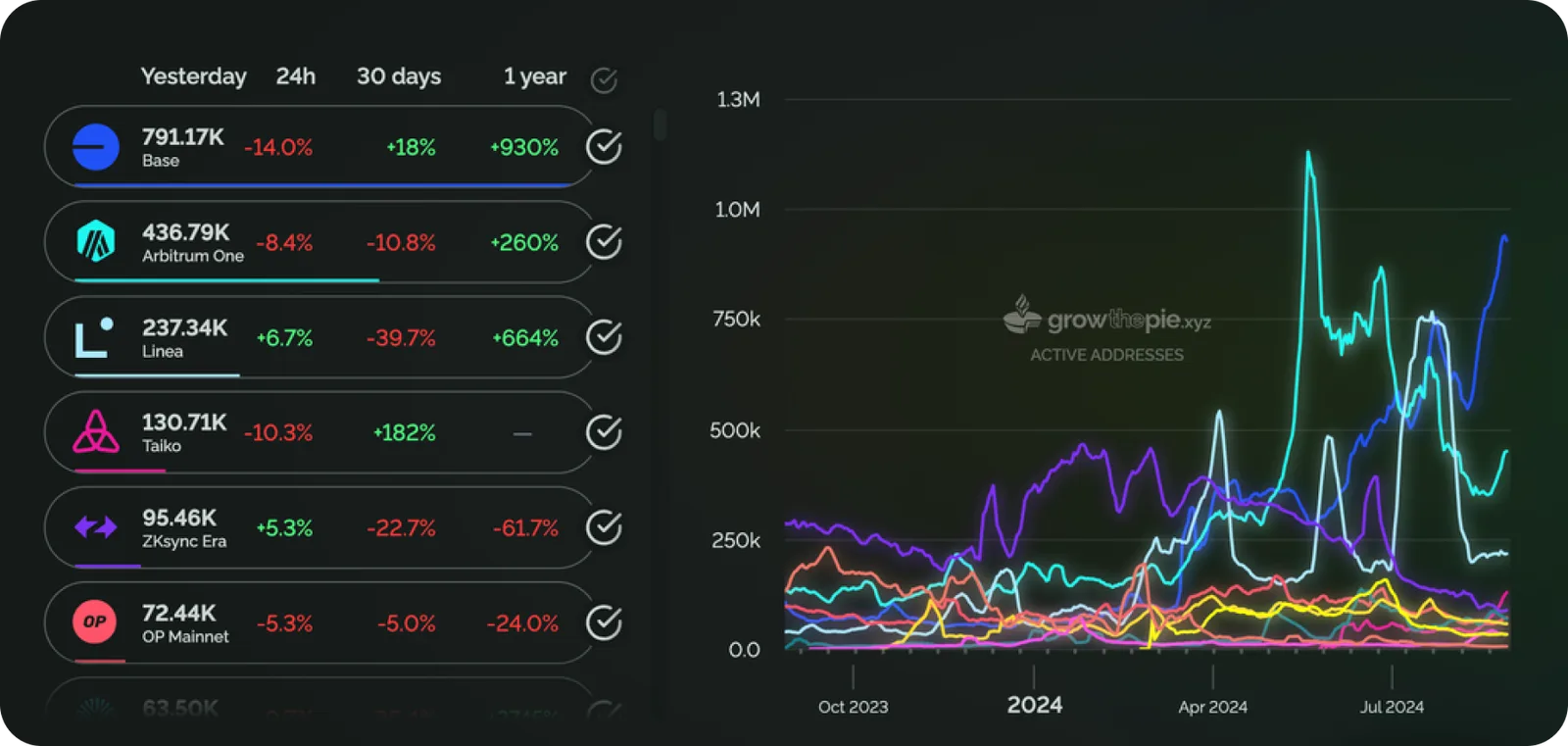Toggle the Arbitrum One checkmark
The width and height of the screenshot is (1568, 746).
604,242
